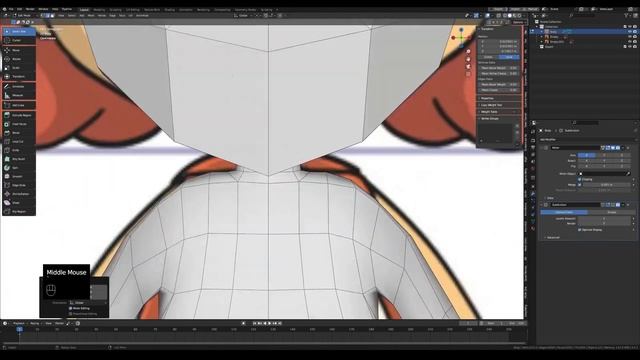
Task: Click the Local button in the Transform panel
Action: pyautogui.click(x=509, y=57)
